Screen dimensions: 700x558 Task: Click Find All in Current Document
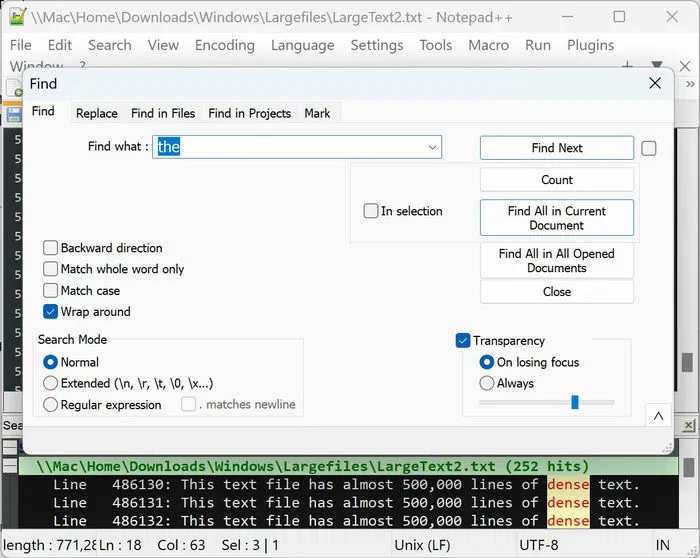tap(556, 218)
